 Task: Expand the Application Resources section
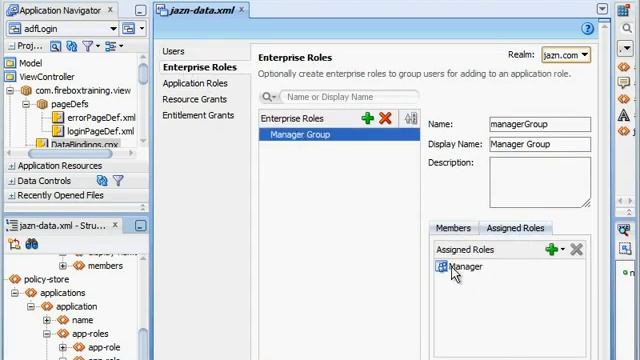11,166
